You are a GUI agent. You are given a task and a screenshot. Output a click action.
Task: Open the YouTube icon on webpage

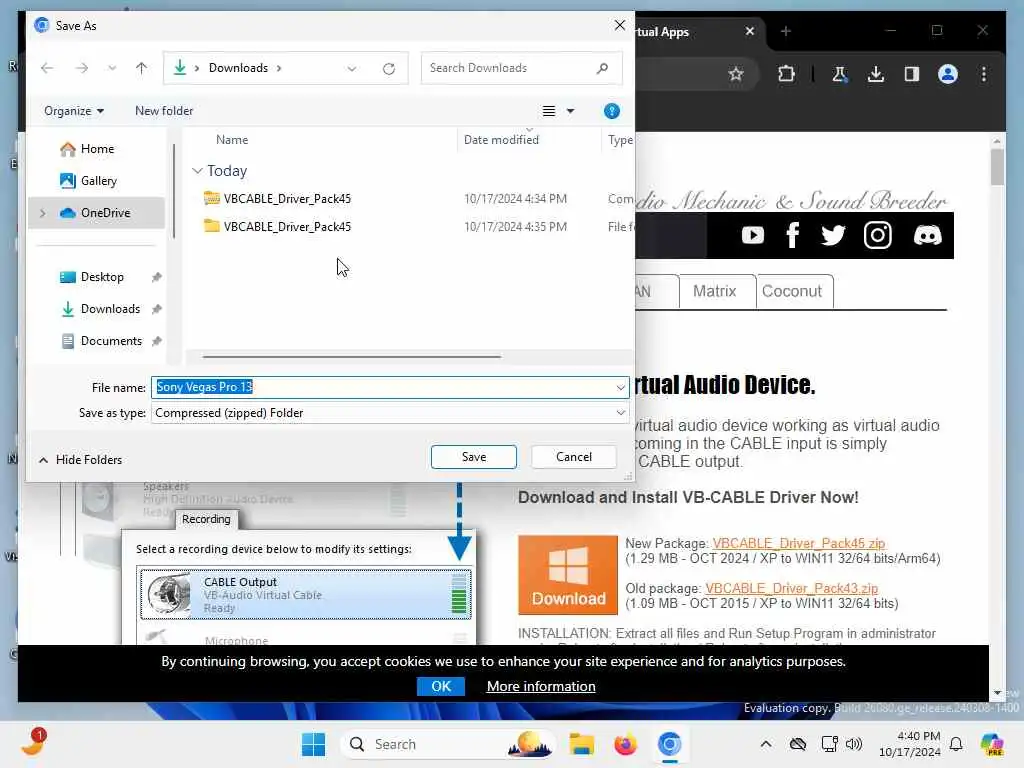pyautogui.click(x=753, y=235)
